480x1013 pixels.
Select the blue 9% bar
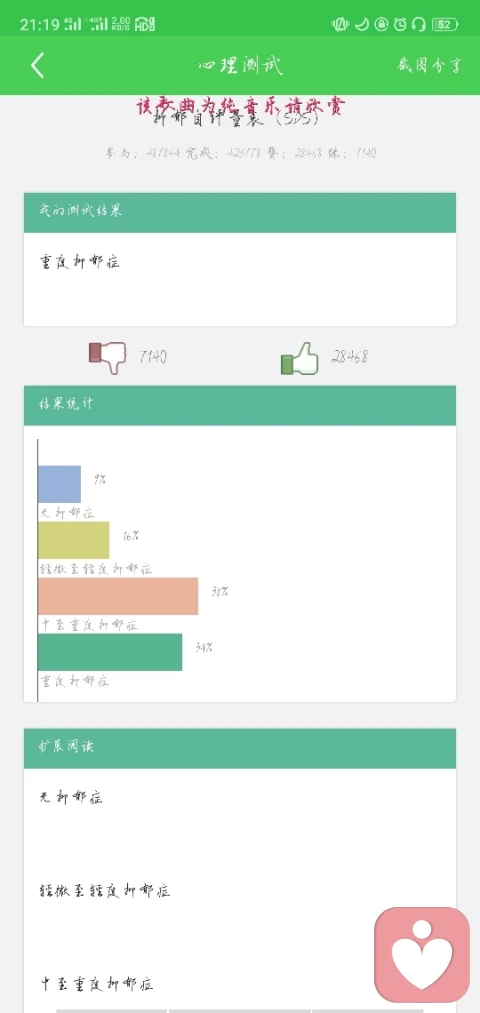click(59, 484)
